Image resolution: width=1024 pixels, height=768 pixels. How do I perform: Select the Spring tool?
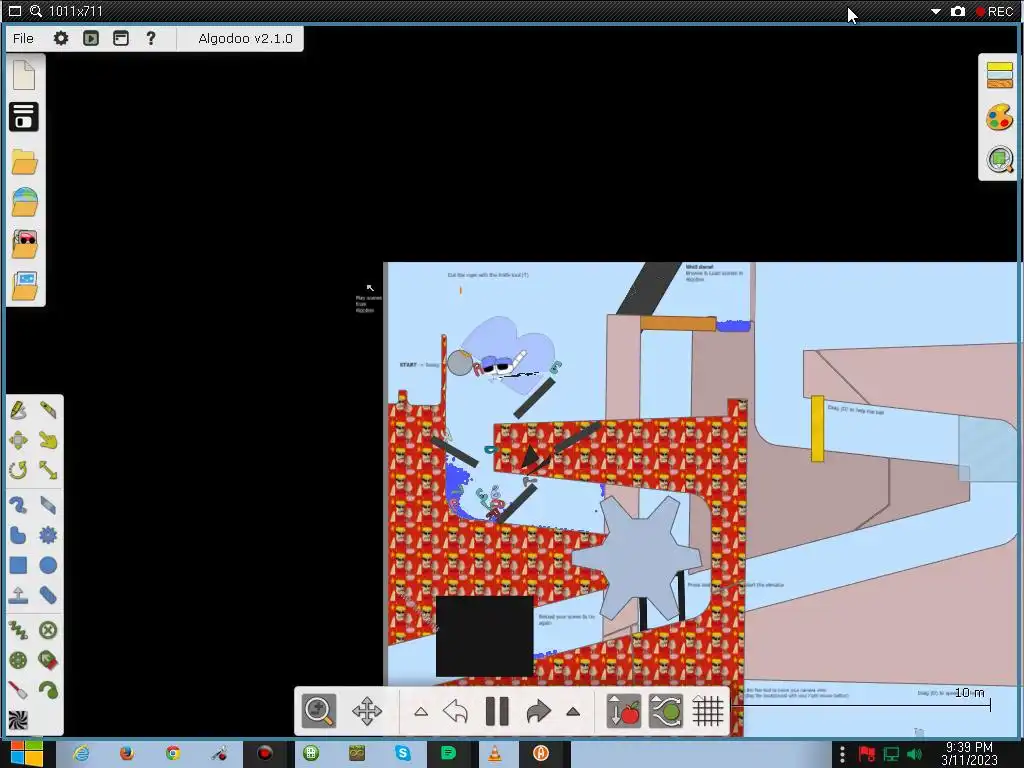tap(18, 630)
